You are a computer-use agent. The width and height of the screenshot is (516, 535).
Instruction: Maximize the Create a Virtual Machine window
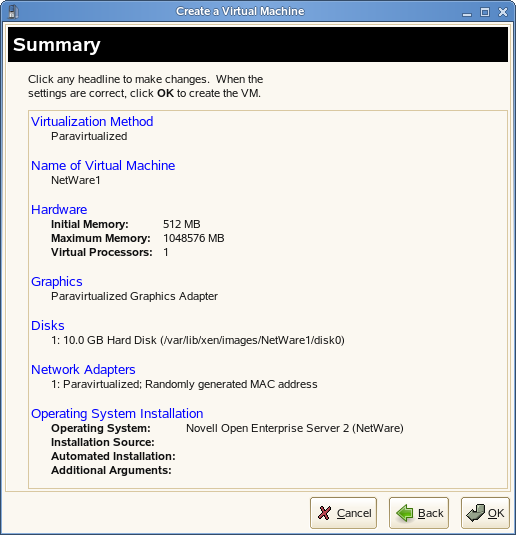click(485, 13)
